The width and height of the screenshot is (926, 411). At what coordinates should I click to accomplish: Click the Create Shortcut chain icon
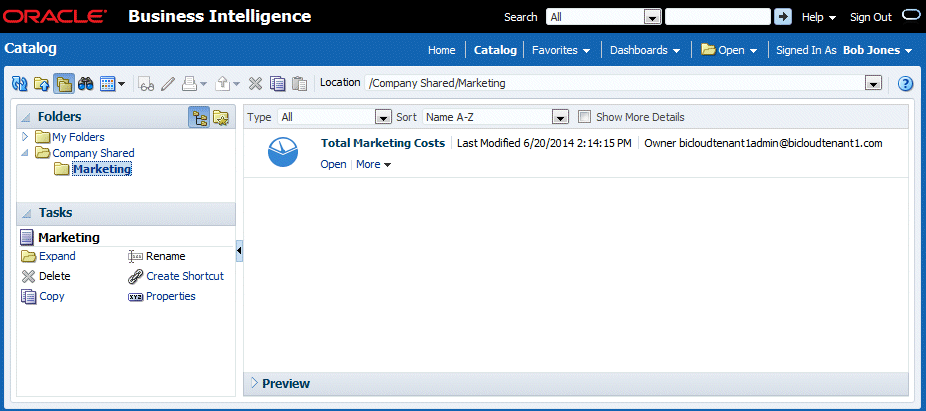(136, 276)
